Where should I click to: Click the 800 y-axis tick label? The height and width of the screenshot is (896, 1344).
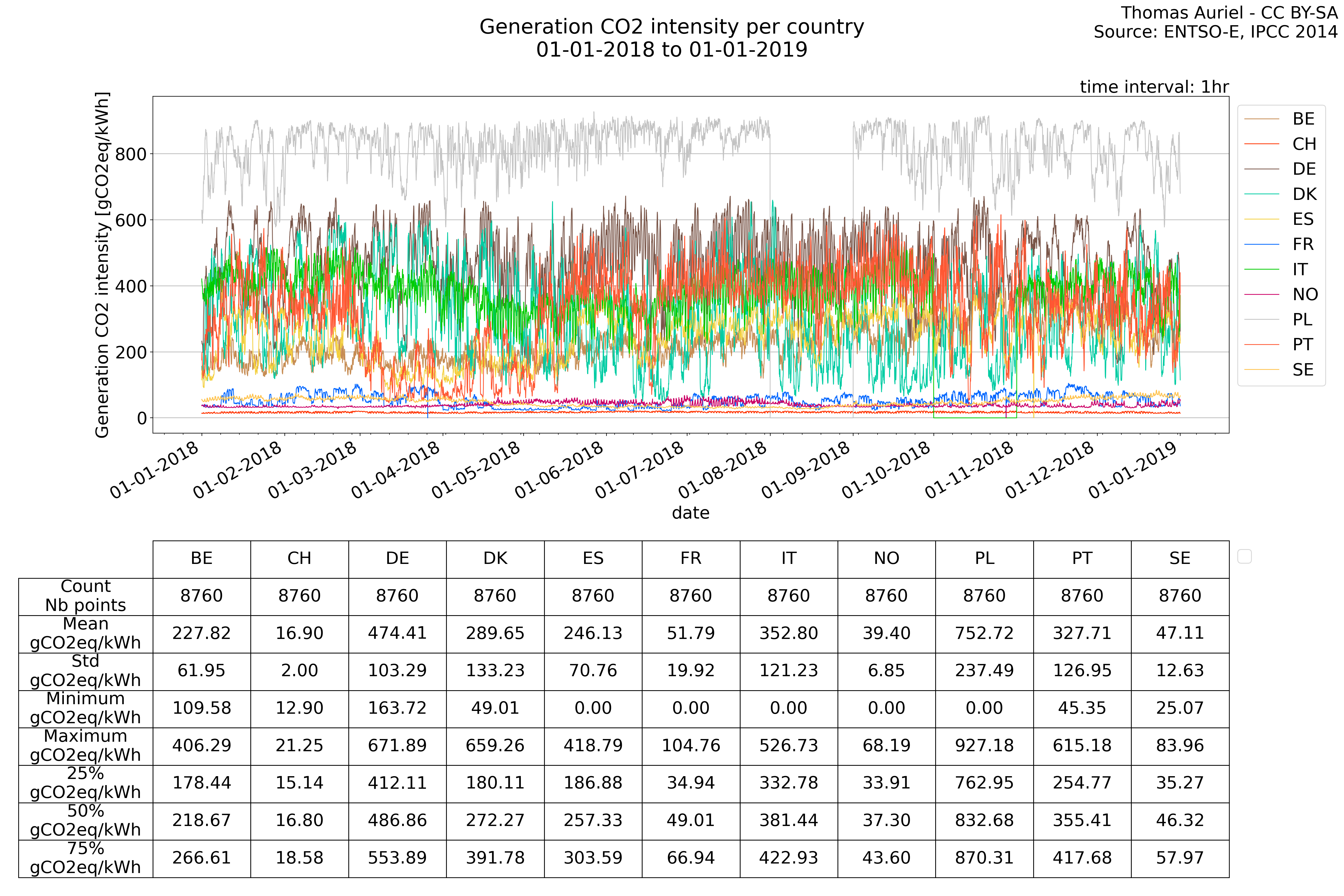[x=131, y=154]
